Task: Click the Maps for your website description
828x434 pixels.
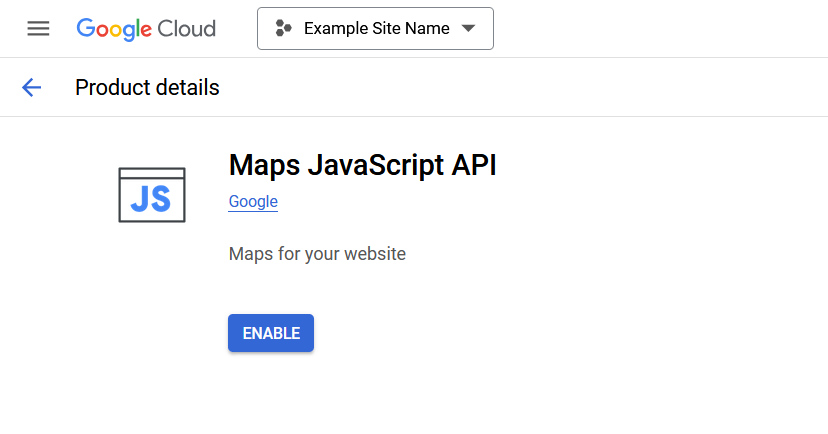Action: point(317,254)
